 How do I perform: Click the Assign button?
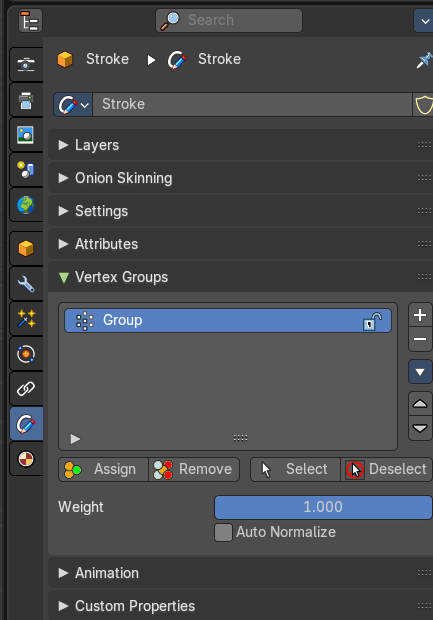point(104,469)
